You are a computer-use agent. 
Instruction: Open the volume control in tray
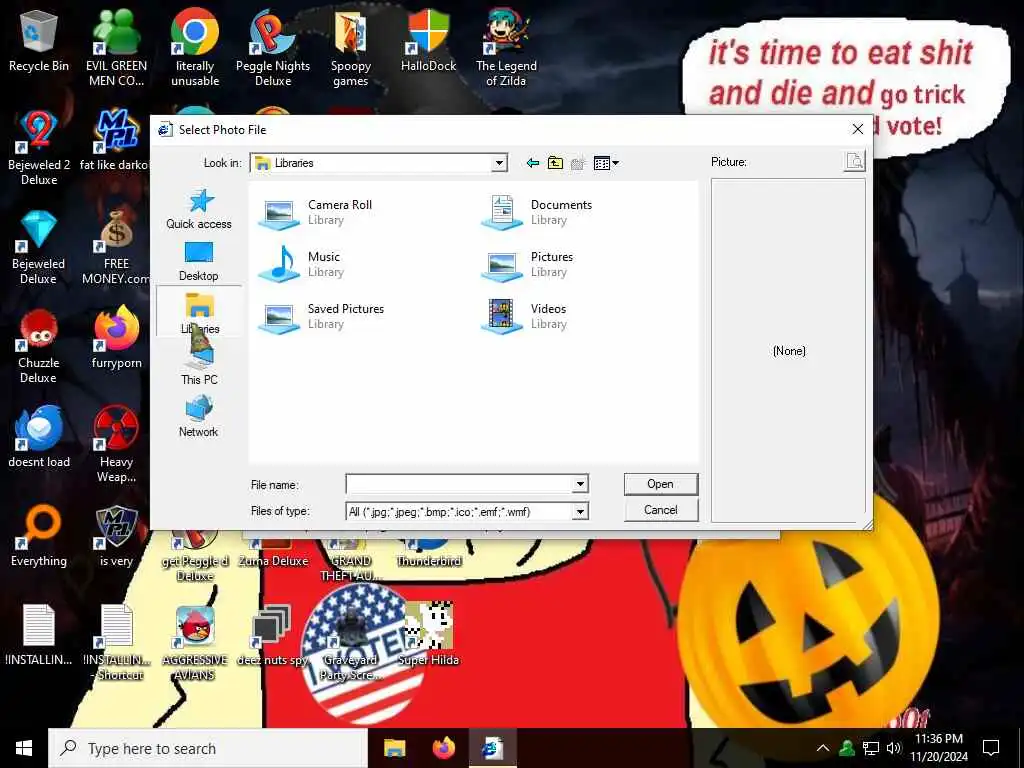(x=894, y=748)
